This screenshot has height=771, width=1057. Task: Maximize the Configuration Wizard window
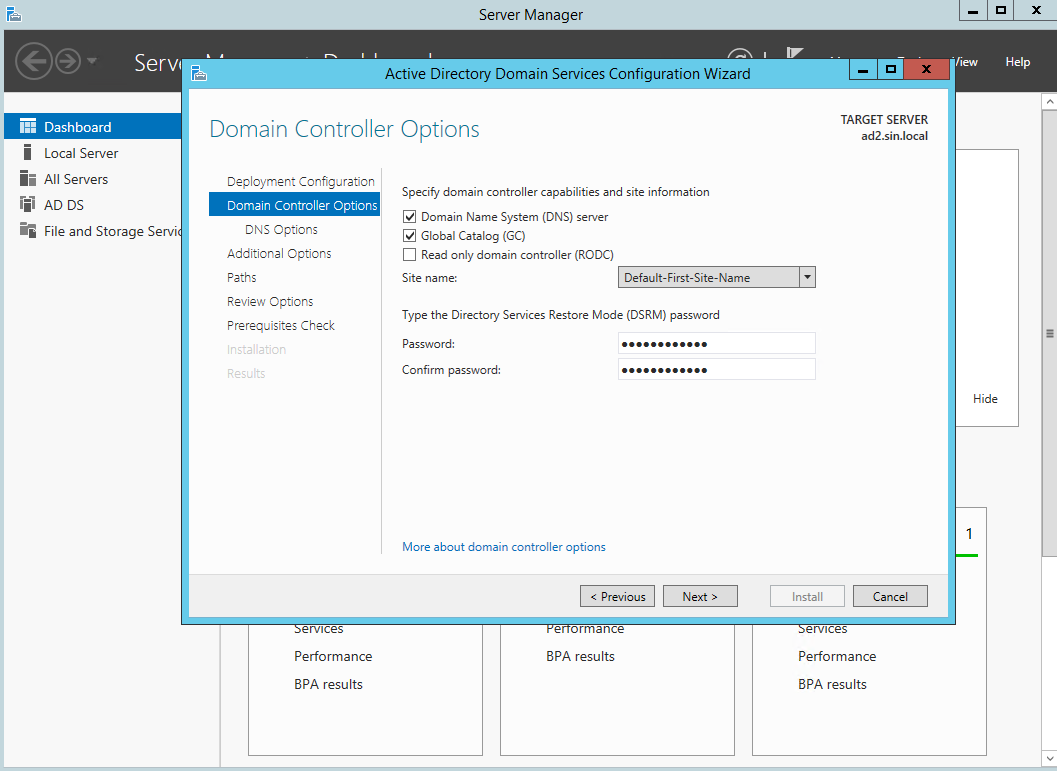(x=890, y=69)
